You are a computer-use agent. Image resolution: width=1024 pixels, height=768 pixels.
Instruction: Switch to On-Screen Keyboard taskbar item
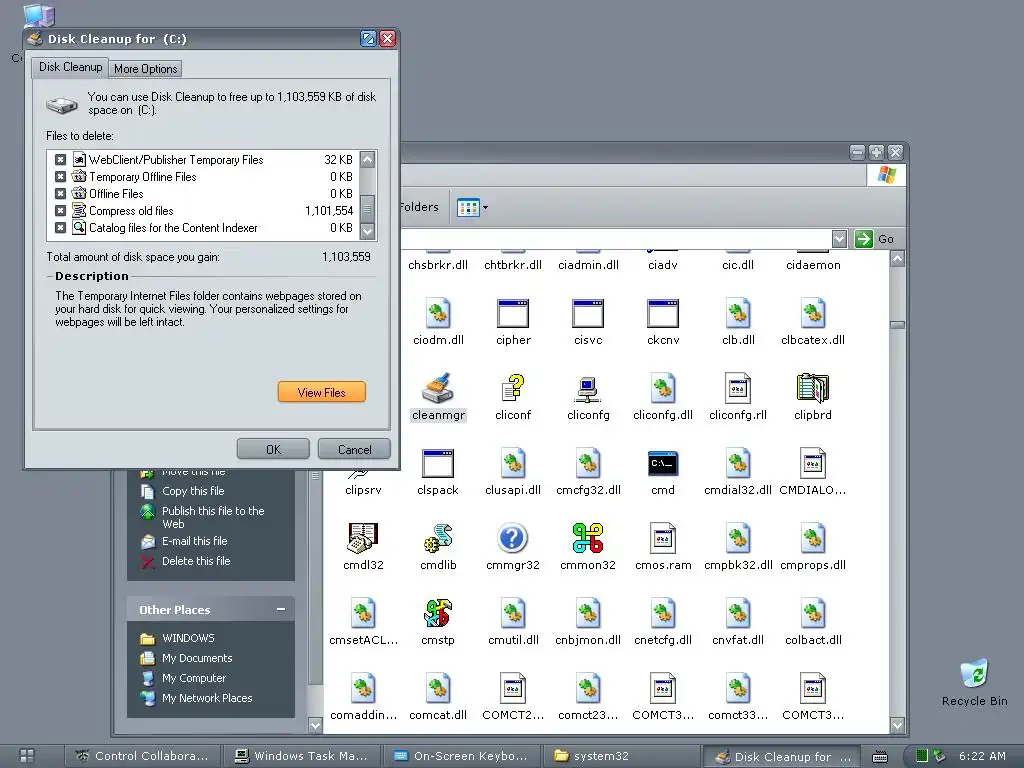point(461,756)
